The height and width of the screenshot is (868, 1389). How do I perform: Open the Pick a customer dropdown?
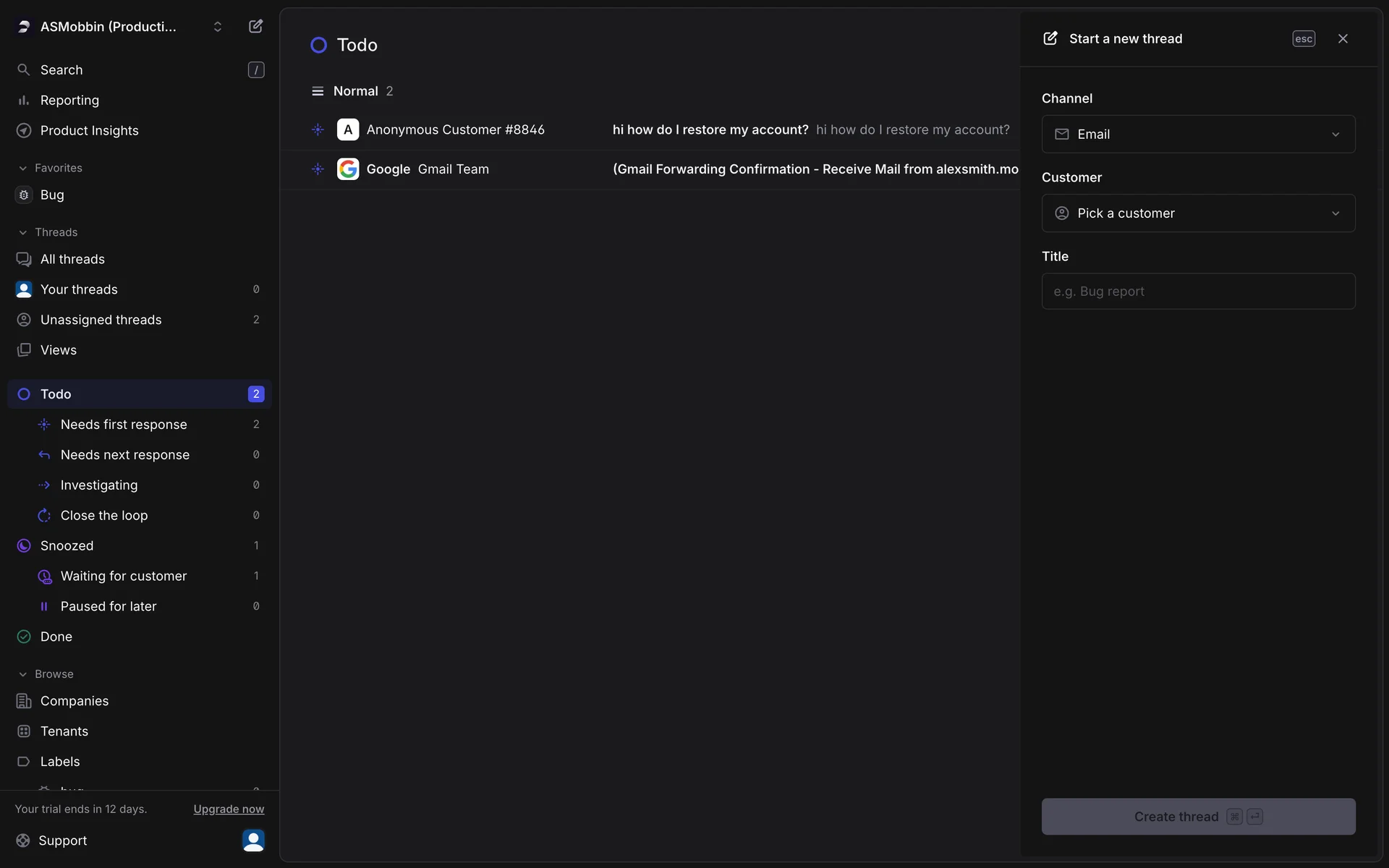tap(1198, 213)
